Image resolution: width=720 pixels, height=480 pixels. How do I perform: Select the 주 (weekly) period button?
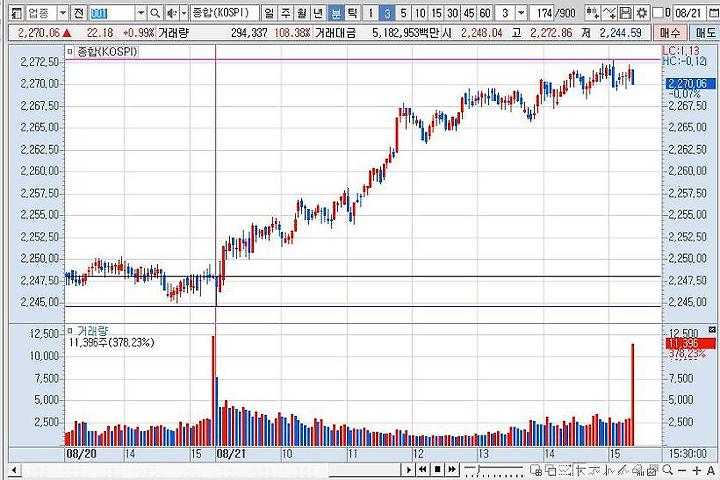tap(286, 13)
